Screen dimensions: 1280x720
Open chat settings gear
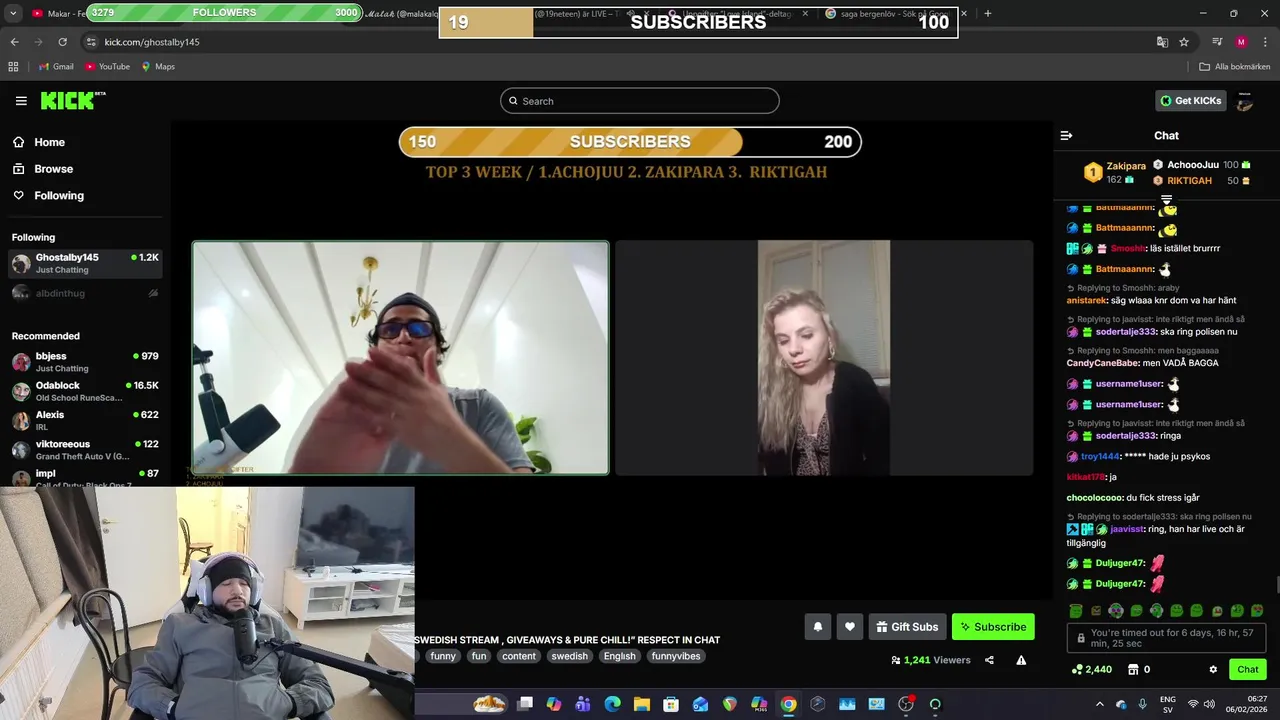(1213, 670)
